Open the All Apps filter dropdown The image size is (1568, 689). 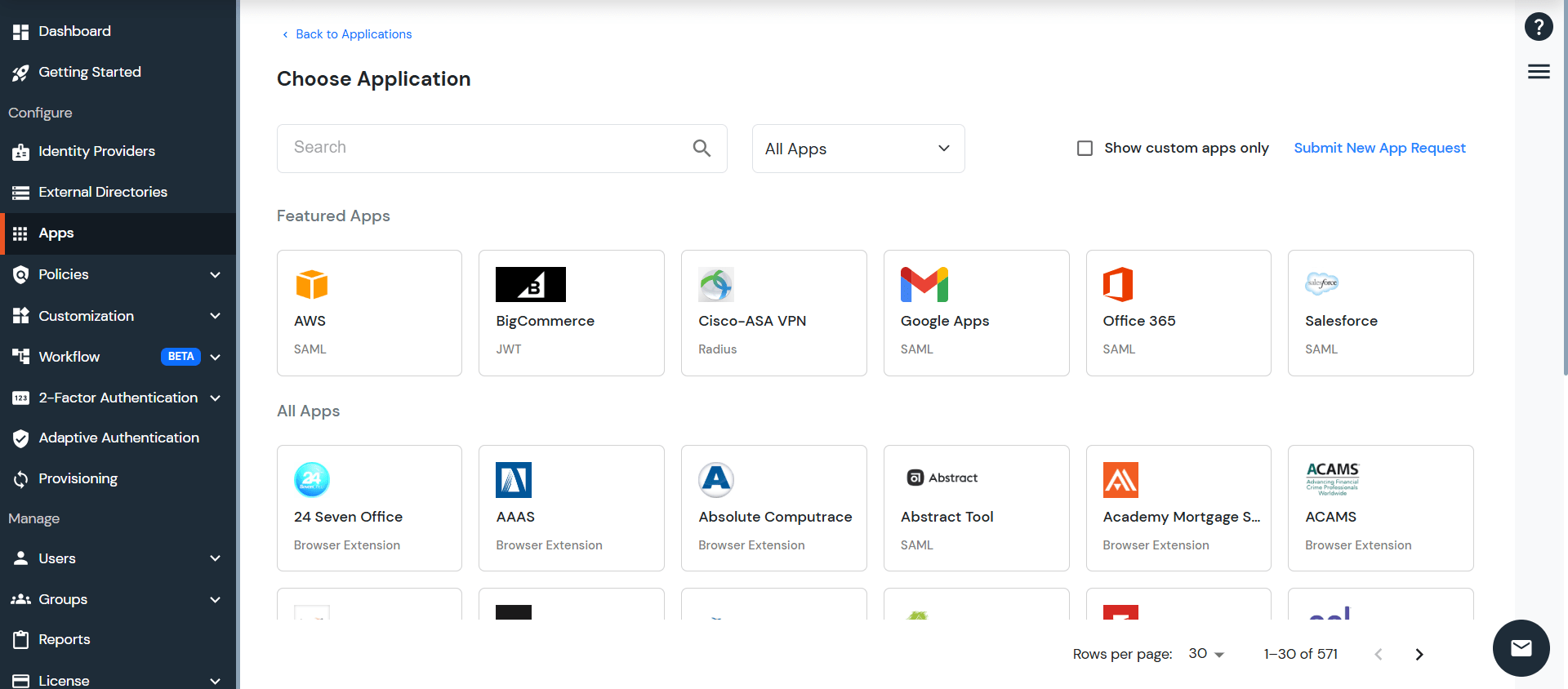click(x=858, y=149)
